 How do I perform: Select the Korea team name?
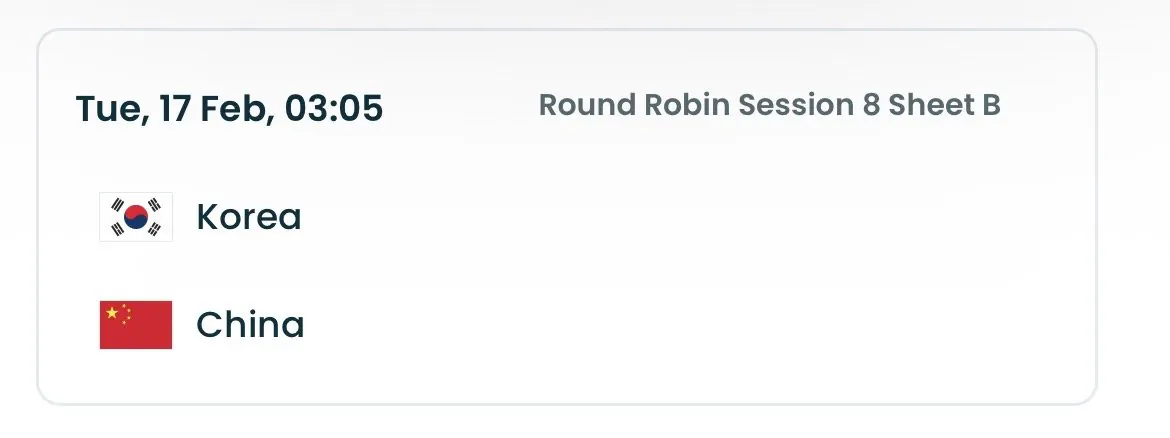click(248, 217)
